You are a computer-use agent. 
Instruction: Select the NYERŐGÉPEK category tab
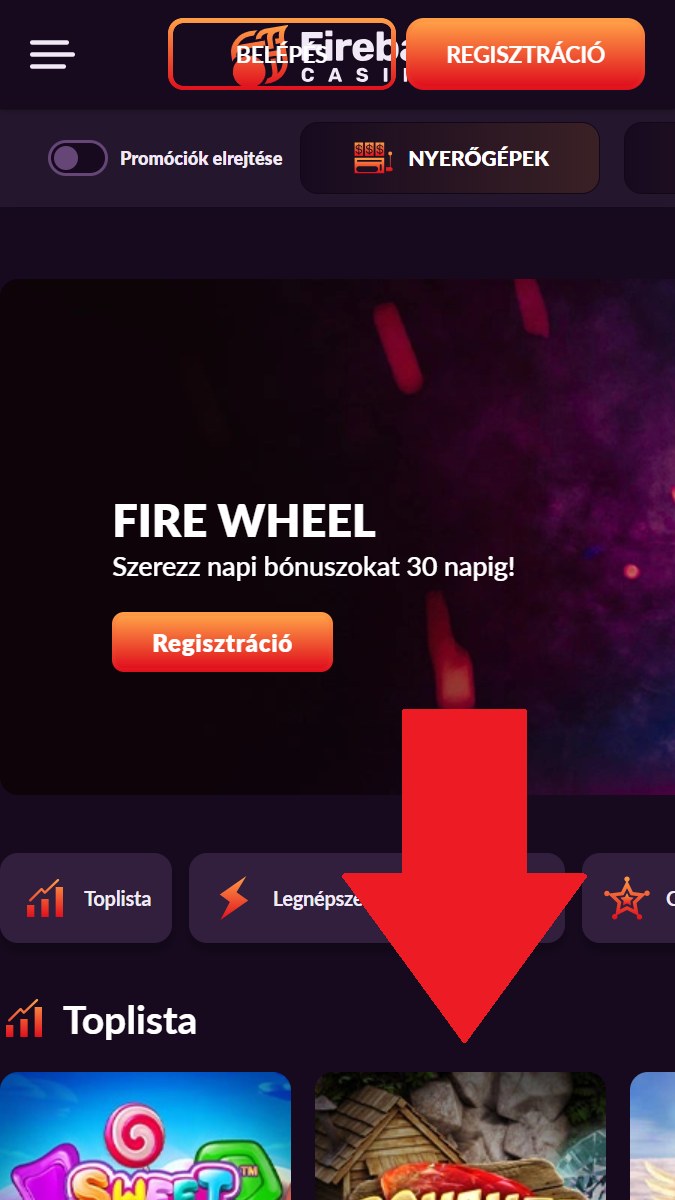(x=450, y=158)
